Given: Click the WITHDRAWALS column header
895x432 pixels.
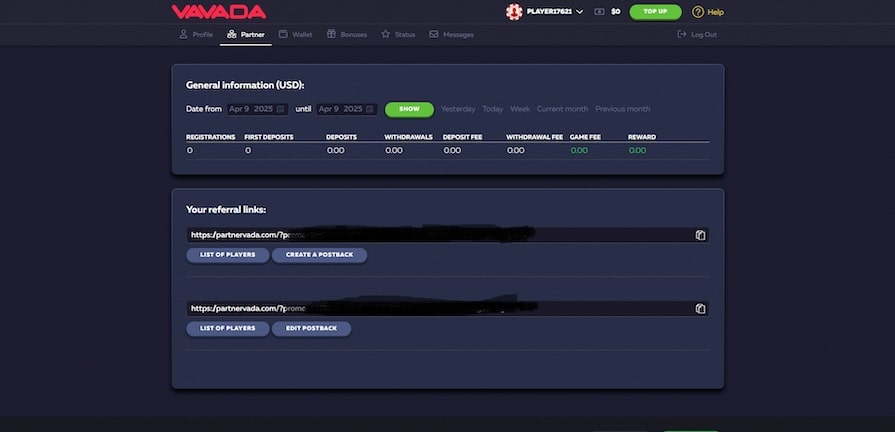Looking at the screenshot, I should pos(408,137).
